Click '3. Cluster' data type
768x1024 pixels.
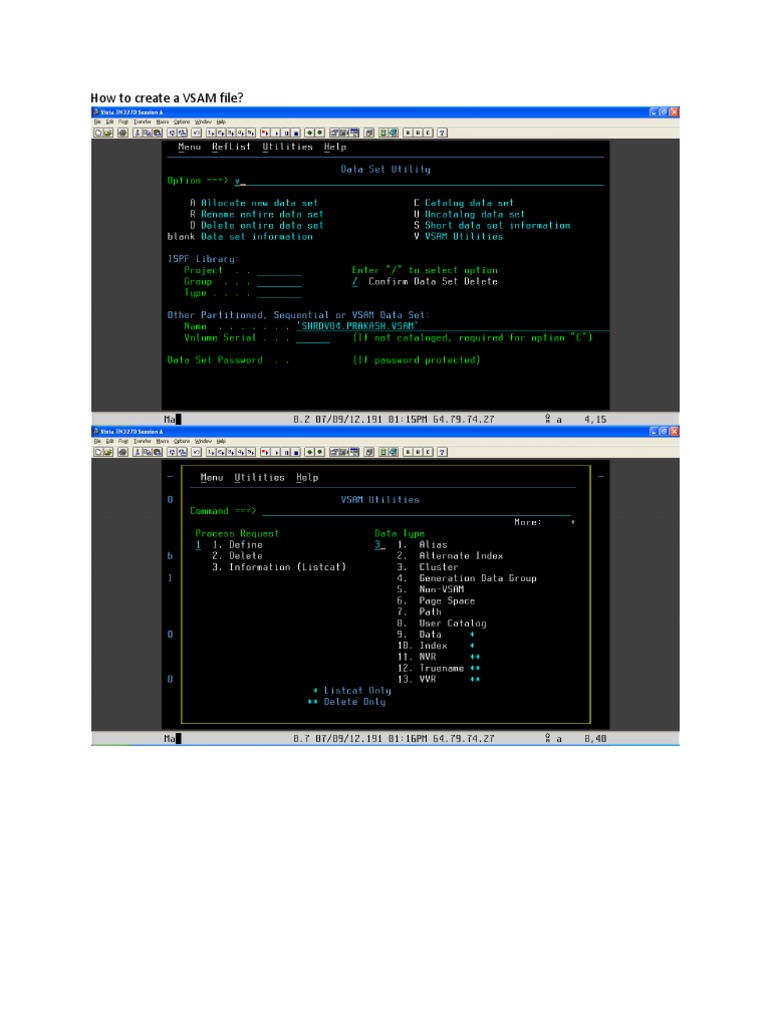[428, 567]
